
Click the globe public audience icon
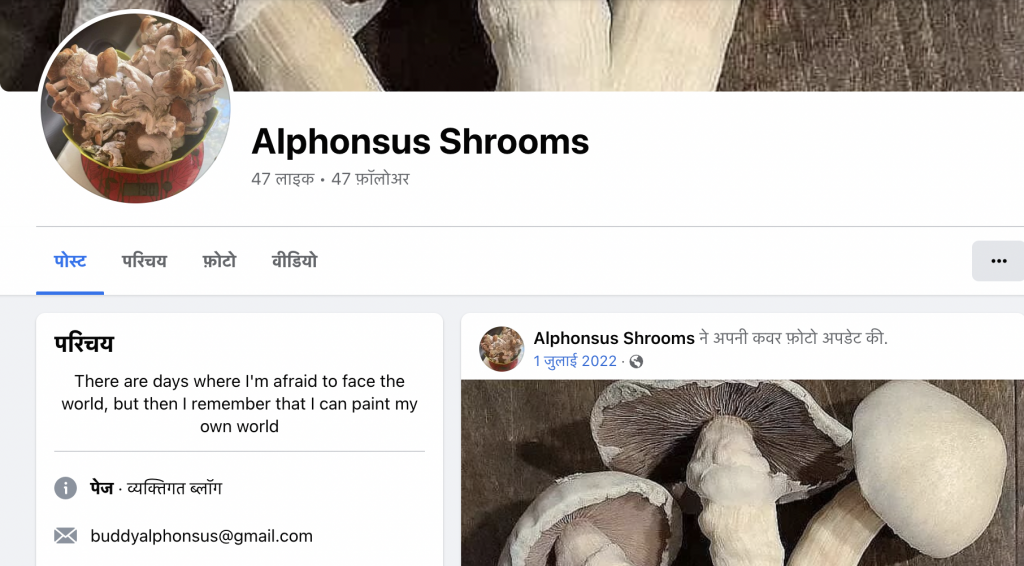tap(636, 362)
